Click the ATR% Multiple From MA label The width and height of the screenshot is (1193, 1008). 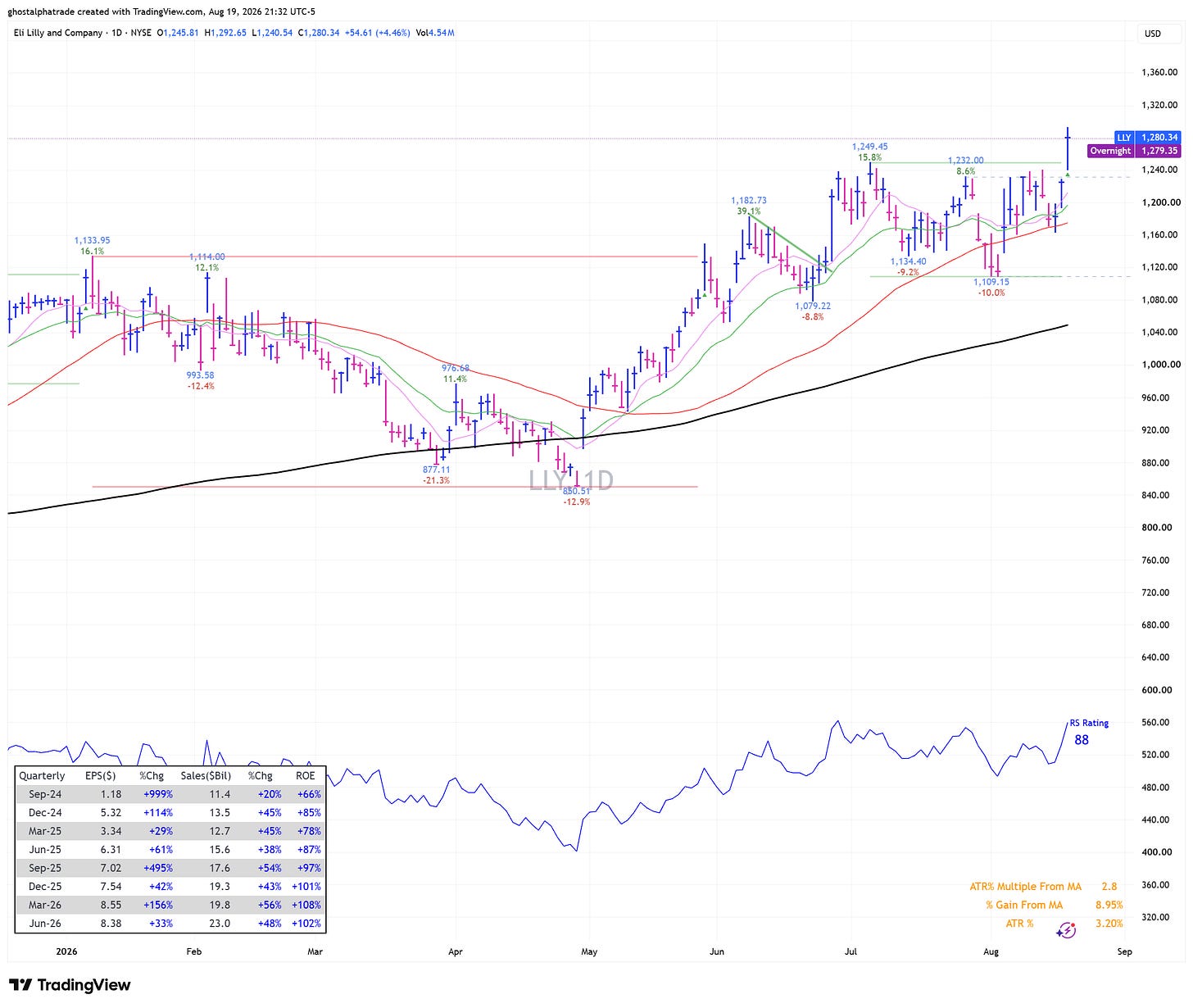pyautogui.click(x=1026, y=887)
